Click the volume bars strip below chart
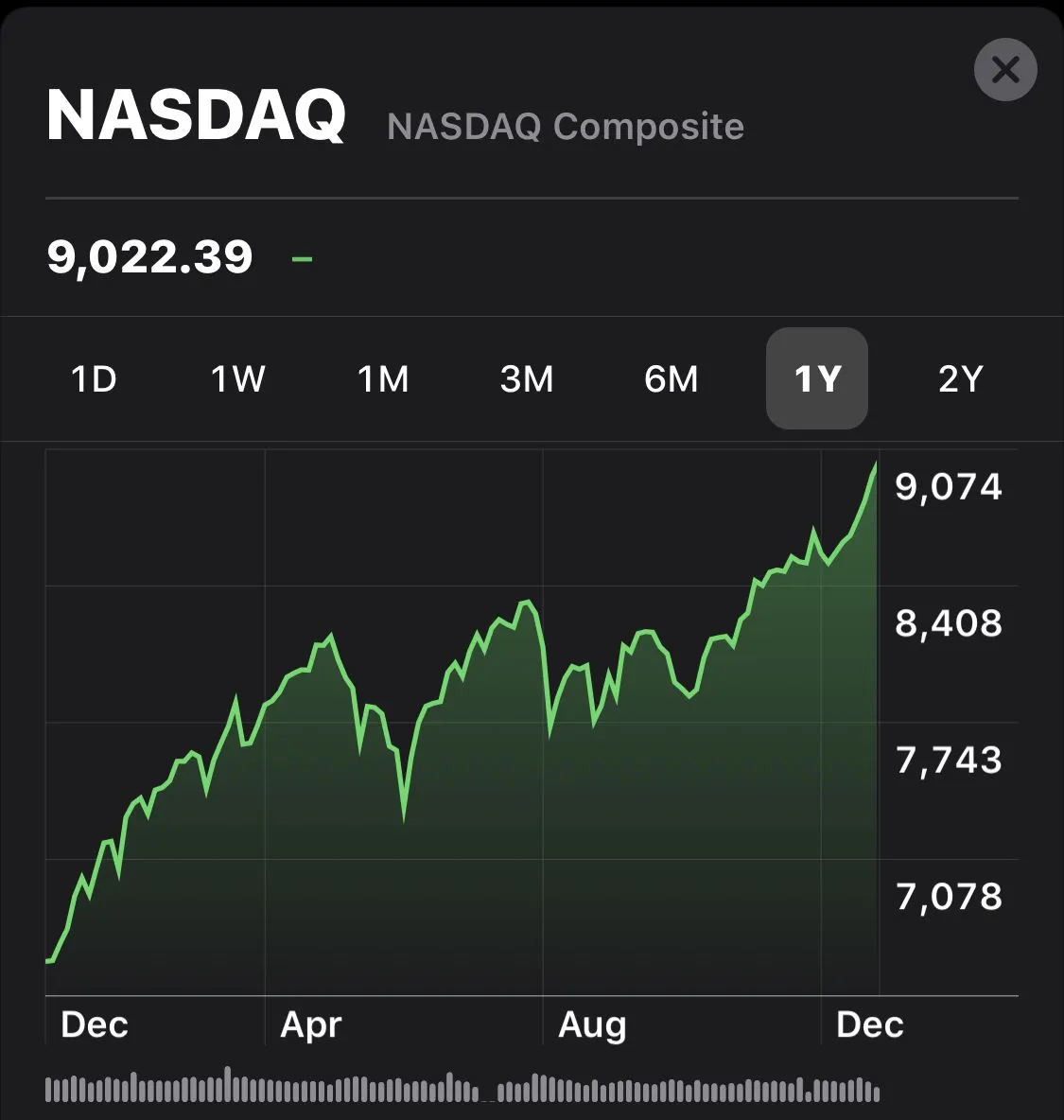 [462, 1089]
